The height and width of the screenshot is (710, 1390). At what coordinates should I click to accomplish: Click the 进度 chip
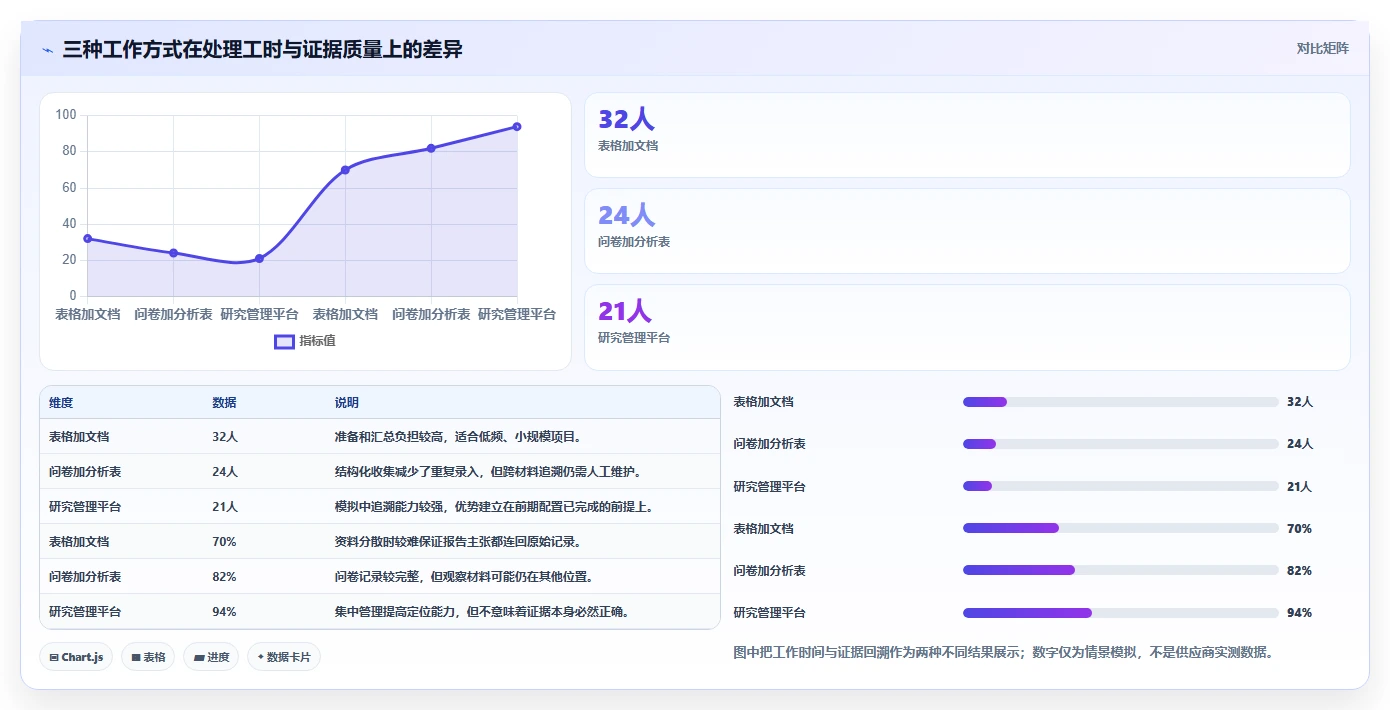[211, 657]
